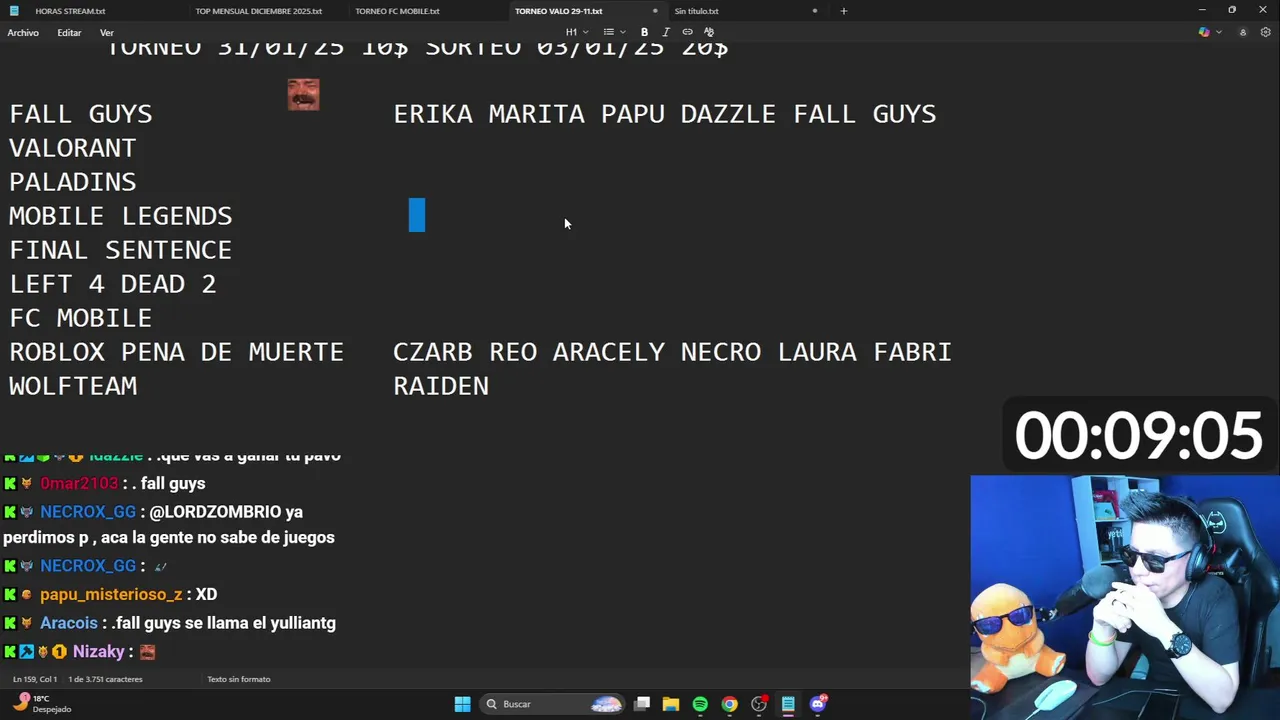Click the unsaved dot on TORNEO VALO tab
1280x720 pixels.
[x=655, y=11]
